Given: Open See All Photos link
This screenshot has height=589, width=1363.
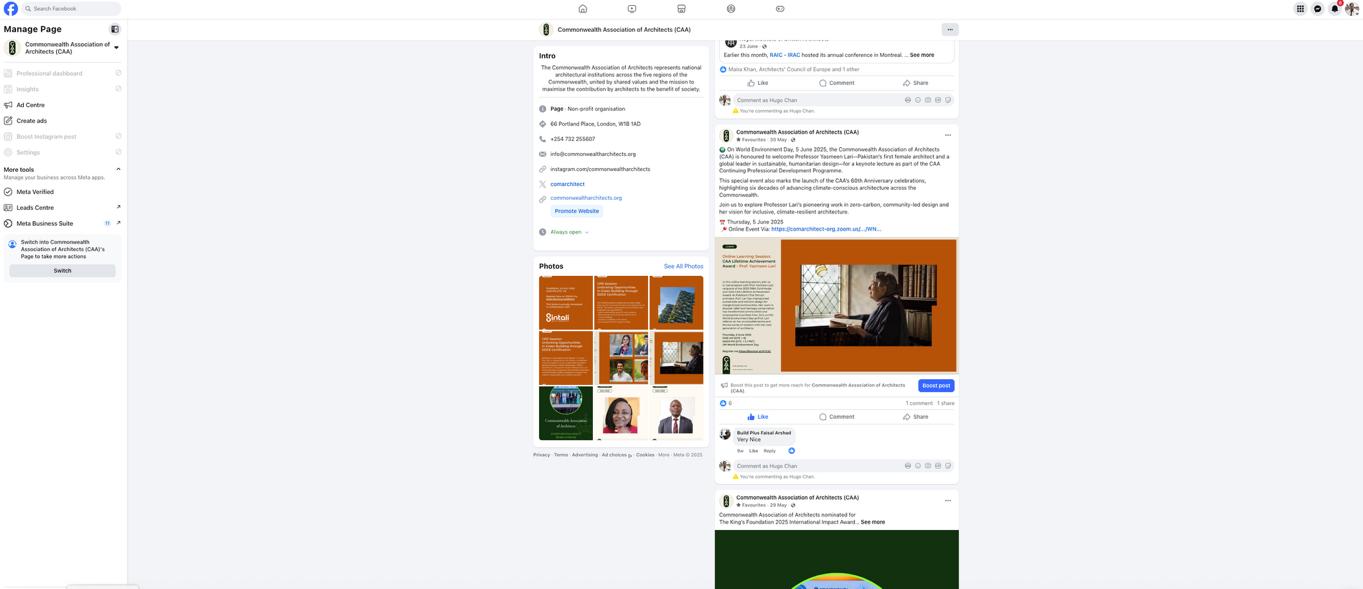Looking at the screenshot, I should 683,266.
